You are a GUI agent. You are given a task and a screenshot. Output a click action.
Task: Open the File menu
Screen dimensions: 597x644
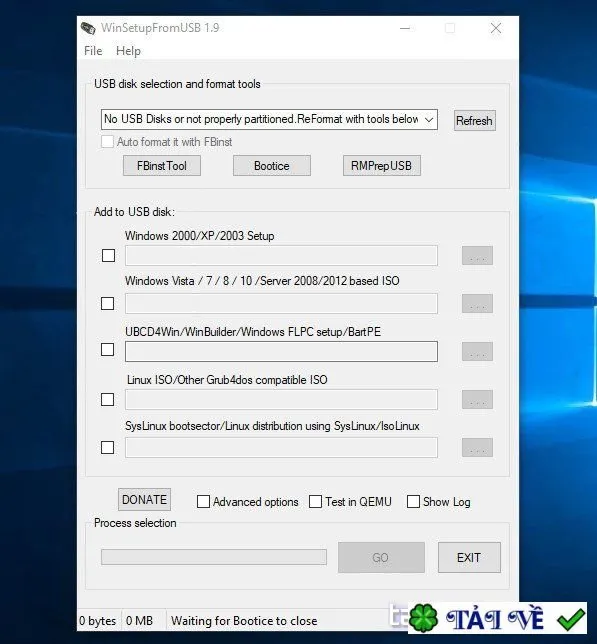[93, 51]
